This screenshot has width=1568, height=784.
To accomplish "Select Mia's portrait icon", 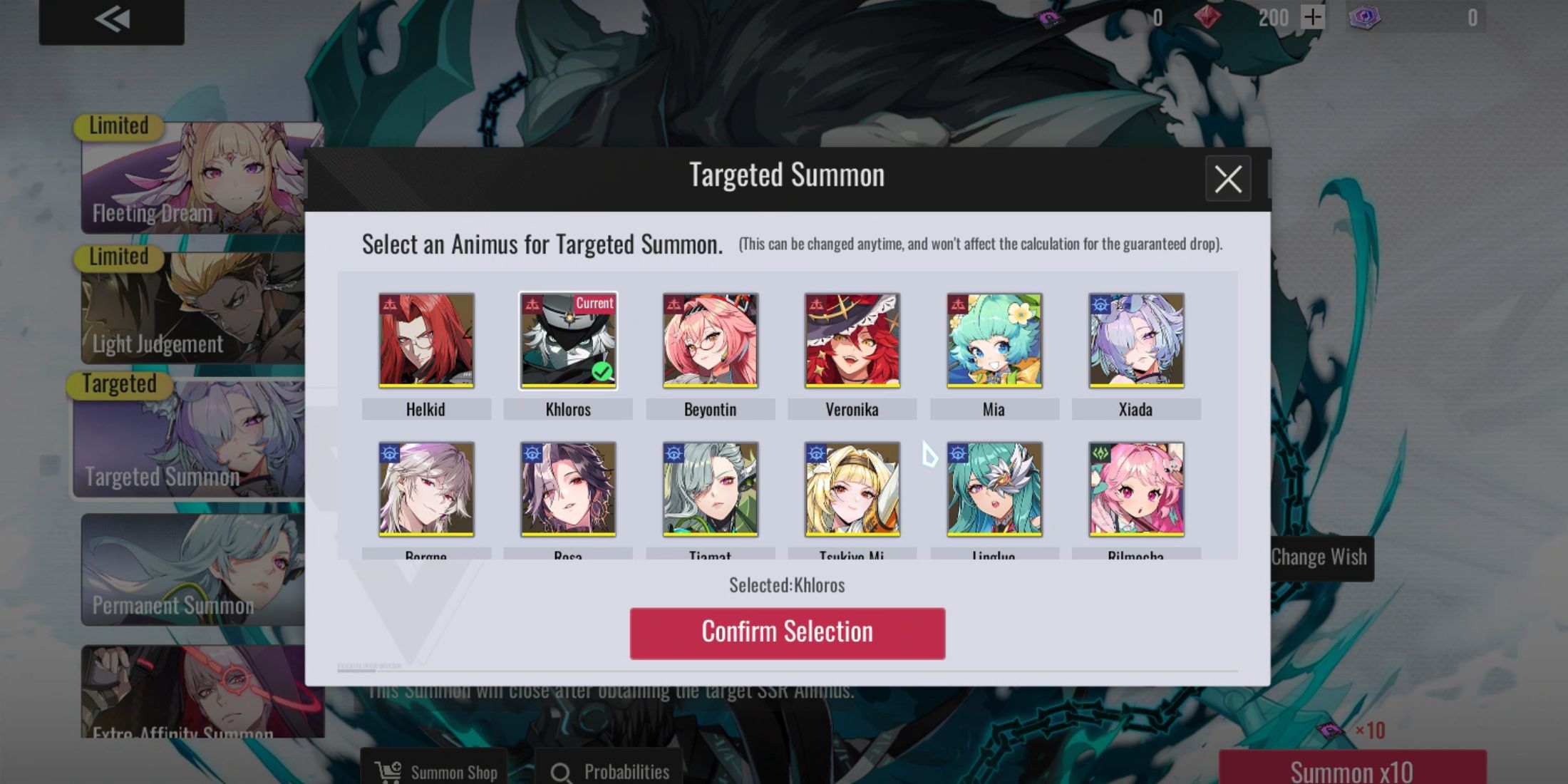I will (994, 340).
